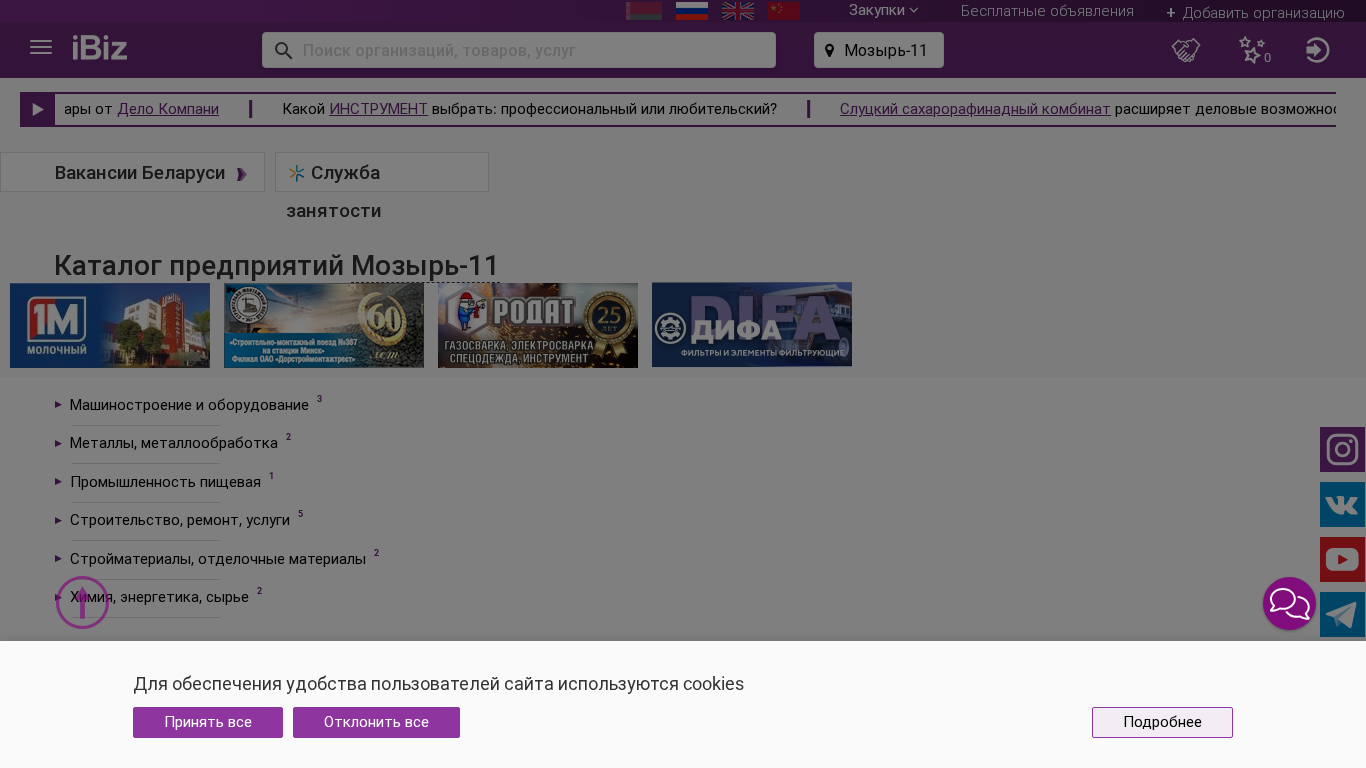Open Химия, энергетика, сырье category
The image size is (1366, 768).
coord(159,597)
